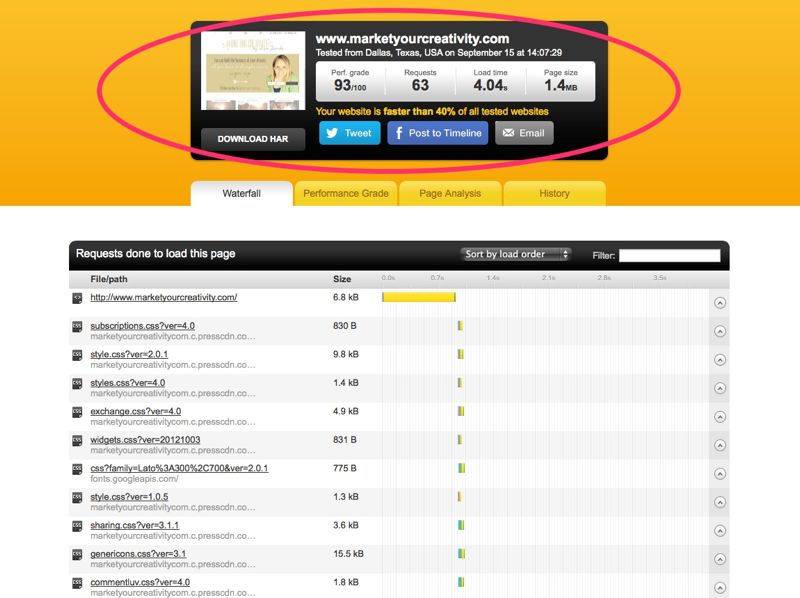
Task: Expand details for sharing.css row
Action: pos(720,531)
